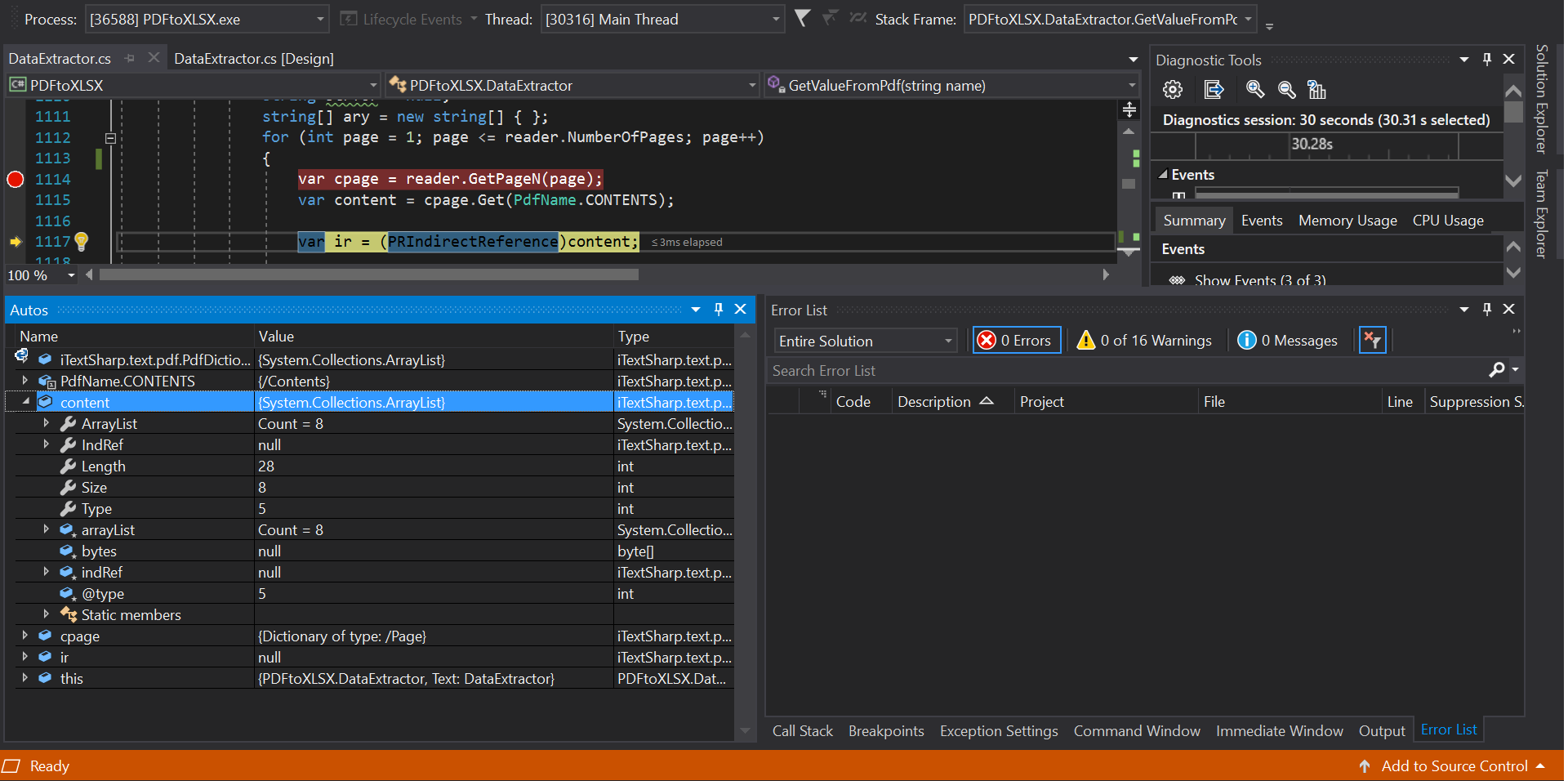Image resolution: width=1568 pixels, height=781 pixels.
Task: Switch to the Breakpoints tab
Action: 886,730
